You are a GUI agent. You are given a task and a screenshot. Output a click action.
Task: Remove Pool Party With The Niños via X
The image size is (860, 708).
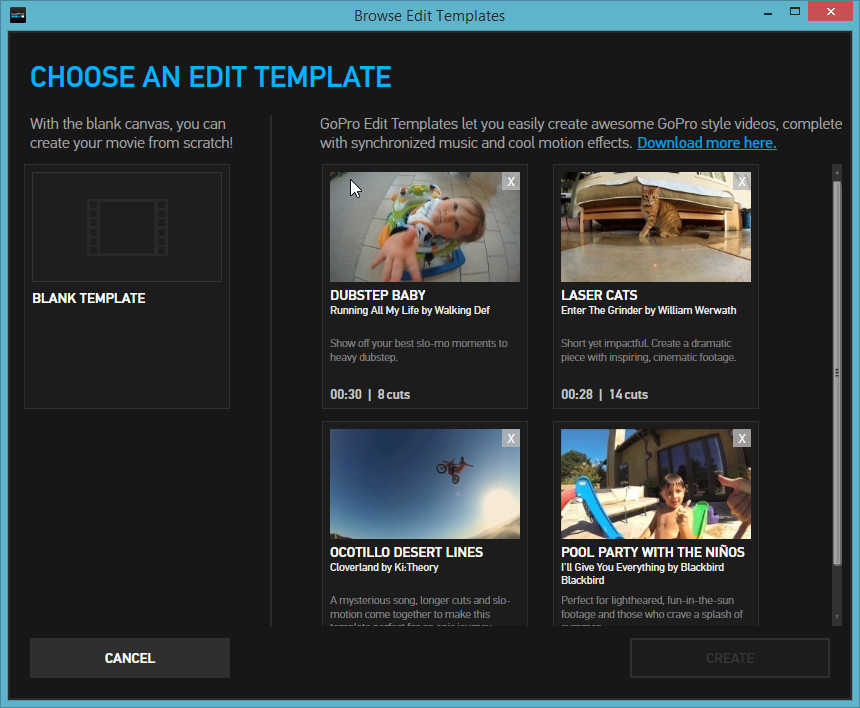tap(742, 438)
